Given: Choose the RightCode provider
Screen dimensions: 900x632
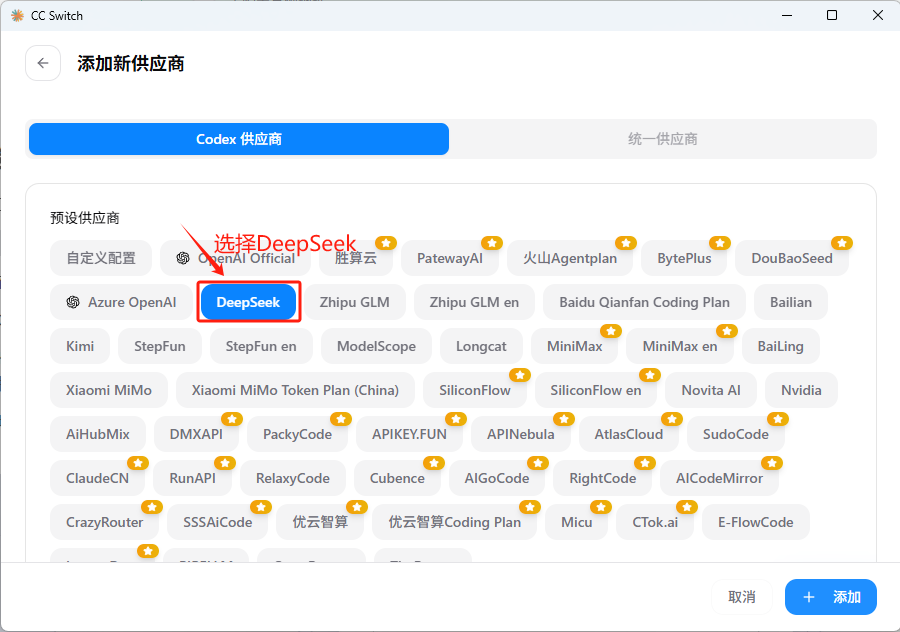Looking at the screenshot, I should pyautogui.click(x=602, y=478).
